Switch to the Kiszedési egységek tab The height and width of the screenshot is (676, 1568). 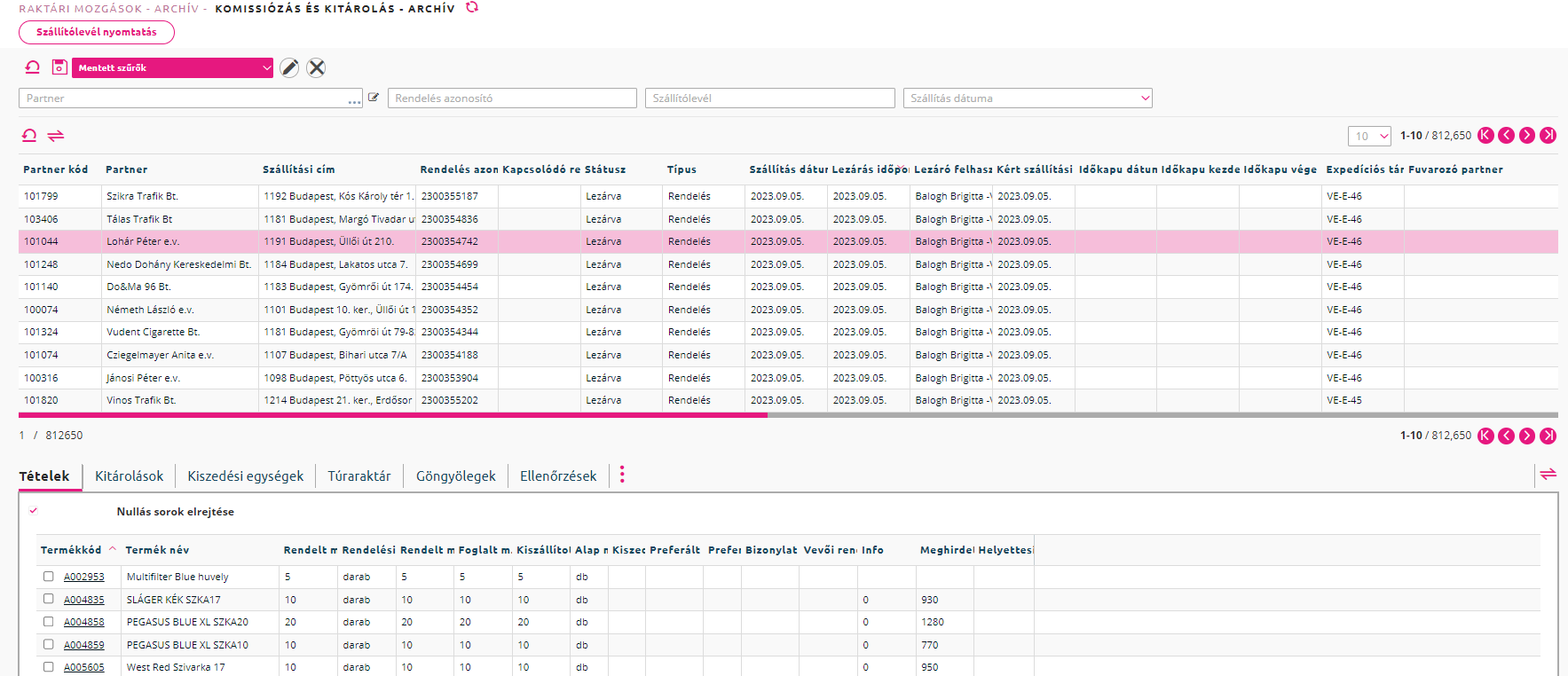coord(246,476)
